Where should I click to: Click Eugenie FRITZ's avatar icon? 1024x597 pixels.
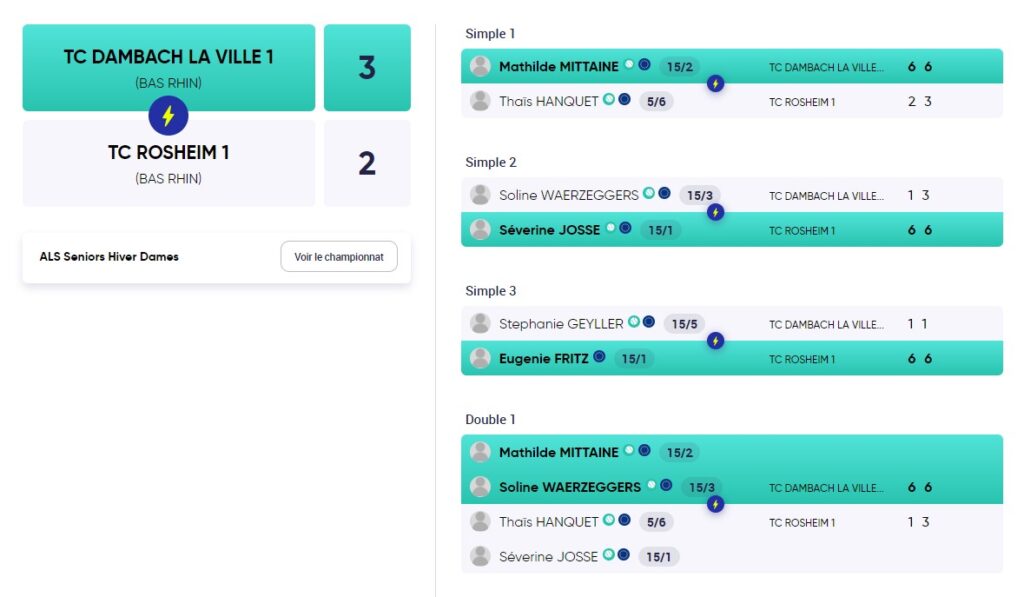tap(481, 358)
